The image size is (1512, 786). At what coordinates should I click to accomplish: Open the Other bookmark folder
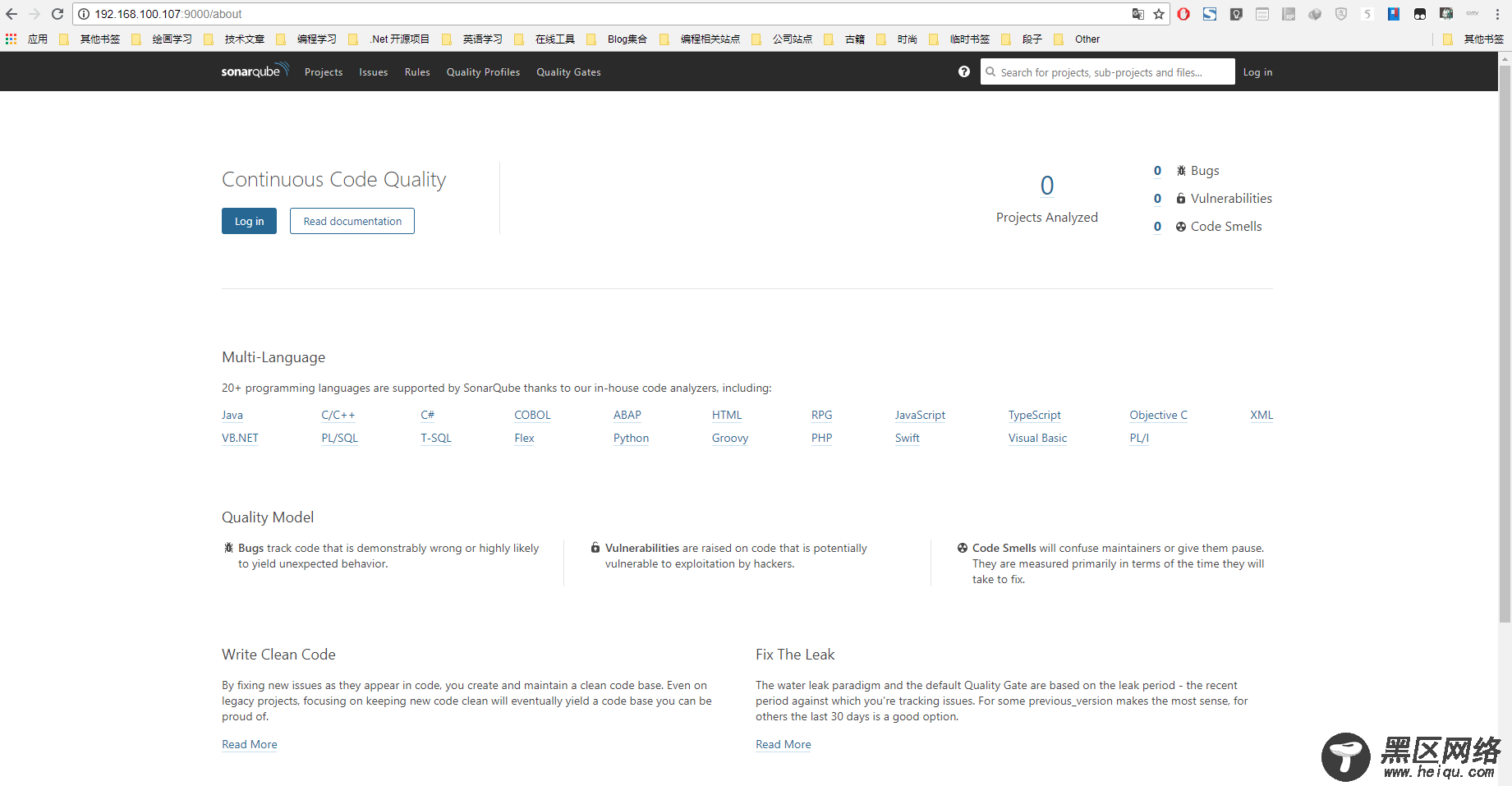click(x=1078, y=39)
